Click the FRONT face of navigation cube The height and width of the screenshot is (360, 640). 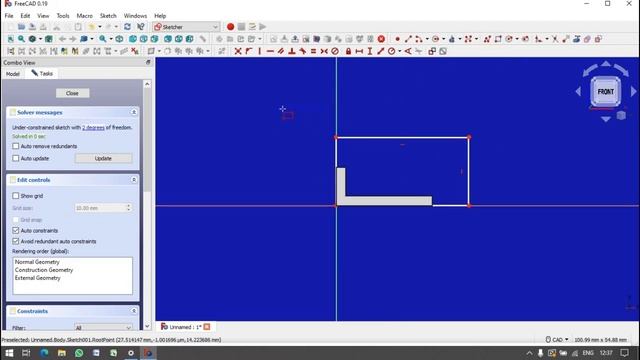click(x=605, y=91)
